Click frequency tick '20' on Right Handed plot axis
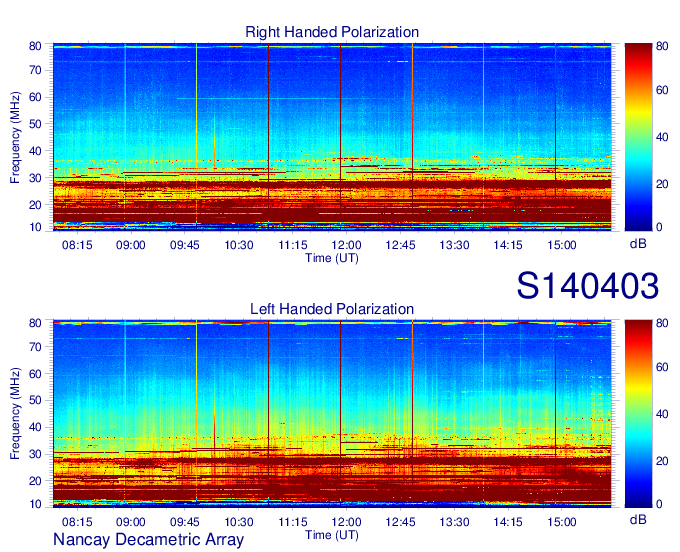Screen dimensions: 680x552 (x=35, y=205)
